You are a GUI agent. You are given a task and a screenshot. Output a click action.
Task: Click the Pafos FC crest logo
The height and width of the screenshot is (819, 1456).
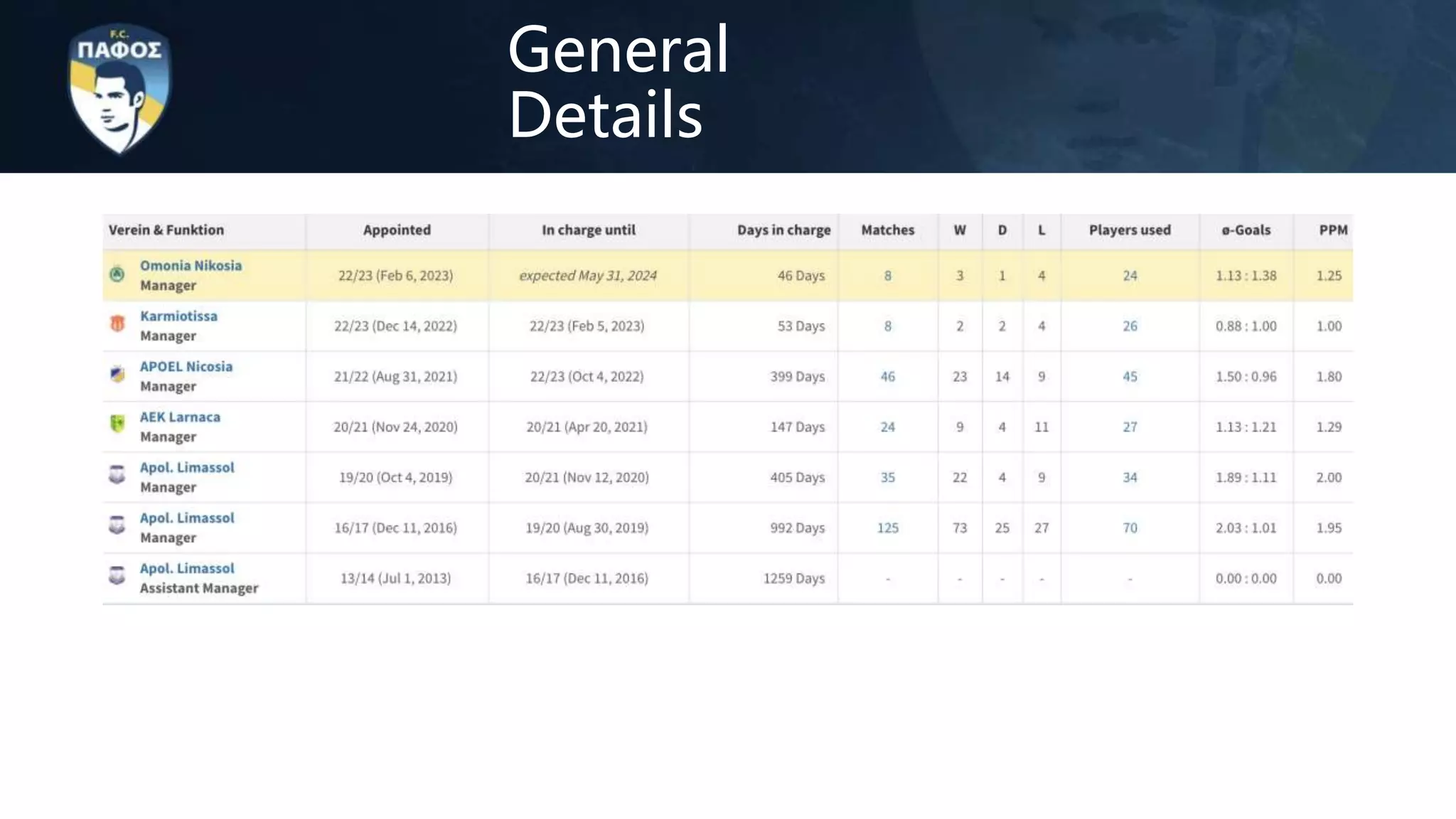[119, 88]
